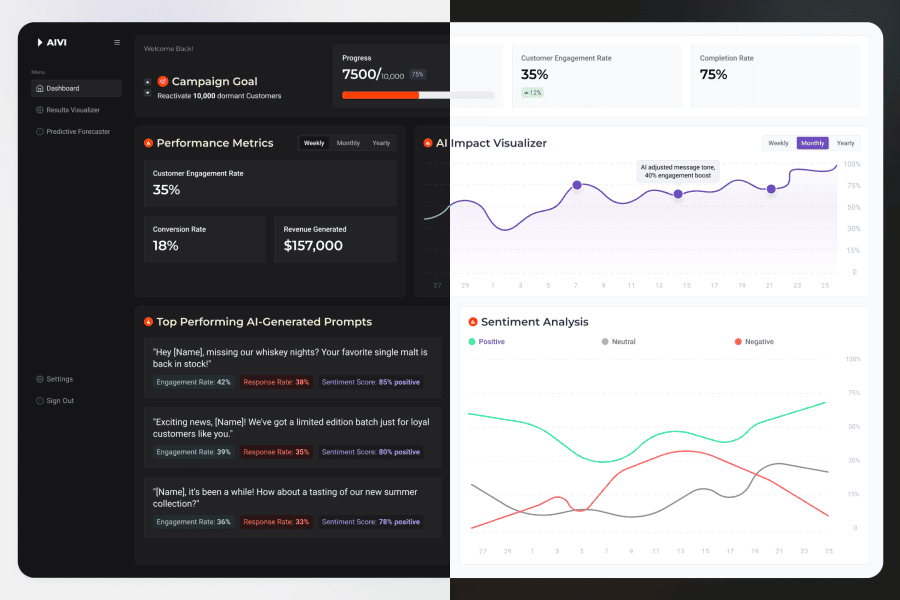Select Yearly in Performance Metrics
The height and width of the screenshot is (600, 900).
(381, 143)
